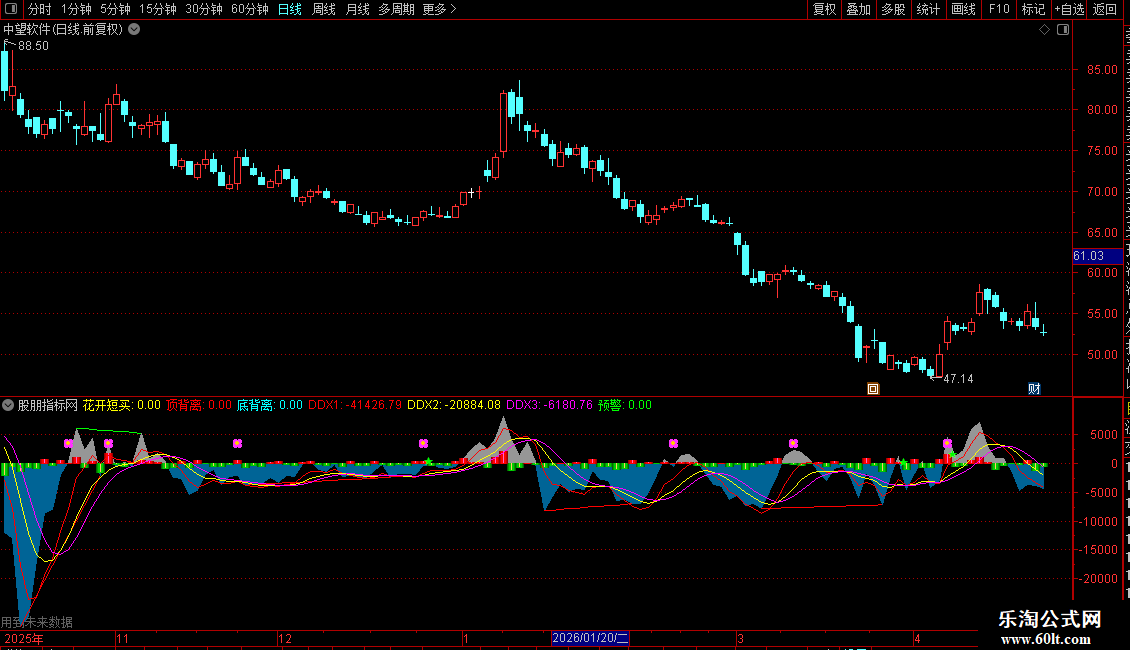Select the 5分钟 period tab
Viewport: 1130px width, 650px height.
(115, 9)
